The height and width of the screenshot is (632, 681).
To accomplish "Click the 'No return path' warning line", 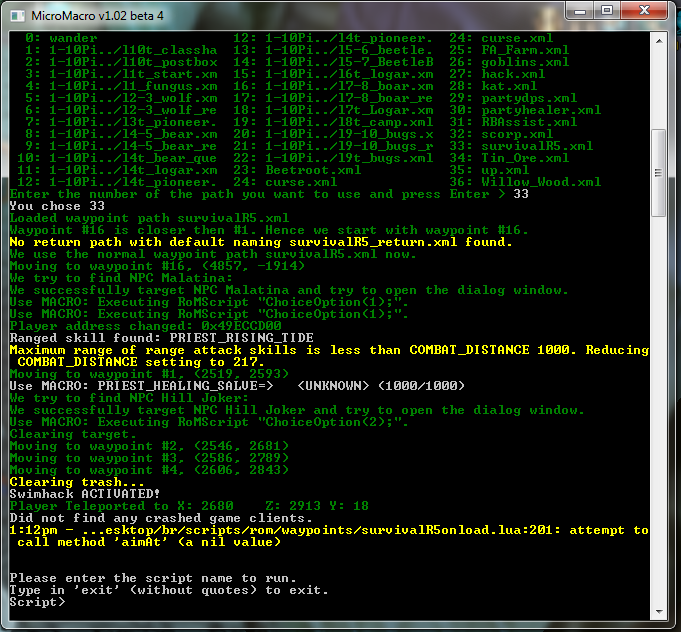I will pos(260,242).
